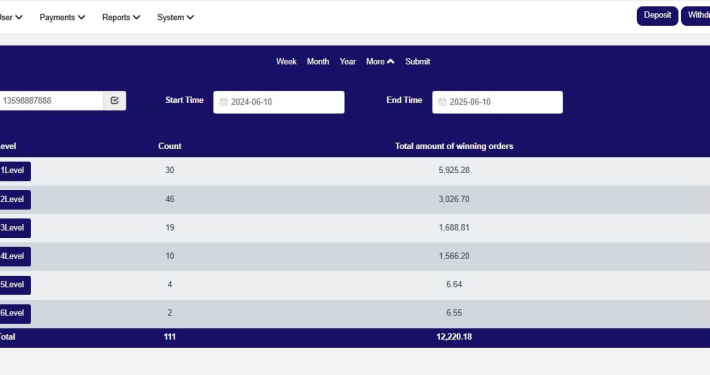The width and height of the screenshot is (710, 375).
Task: Click the check icon beside the 13598887888 field
Action: pos(115,101)
